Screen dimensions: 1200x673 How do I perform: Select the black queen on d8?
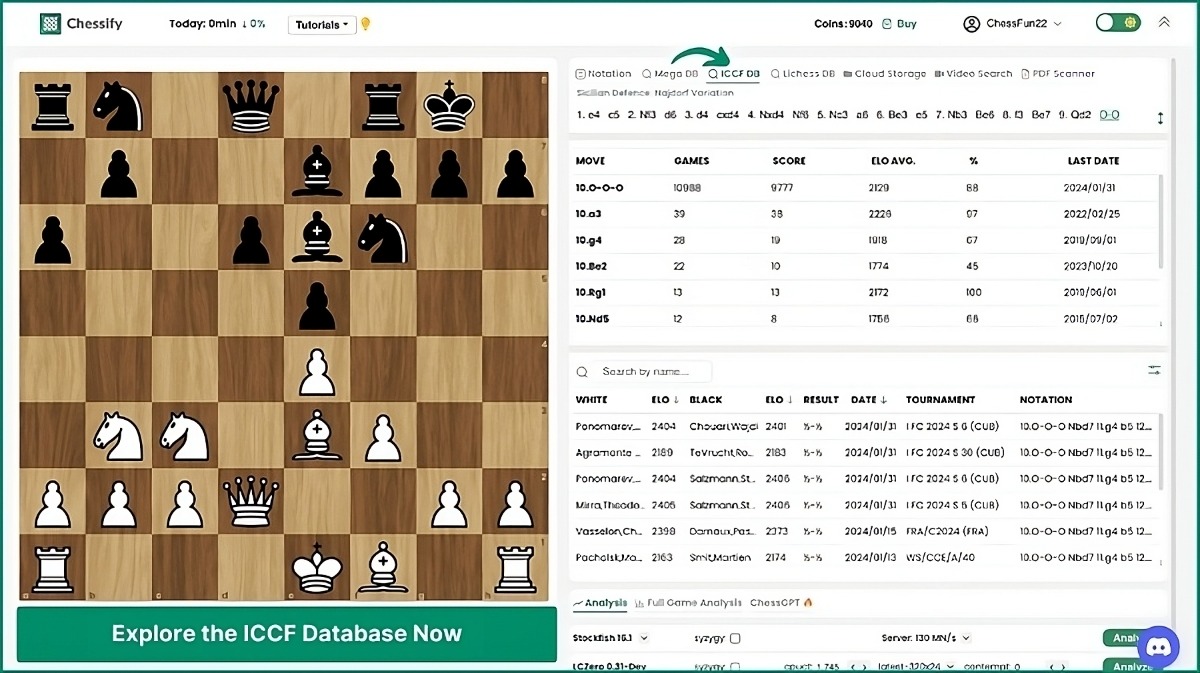coord(251,104)
